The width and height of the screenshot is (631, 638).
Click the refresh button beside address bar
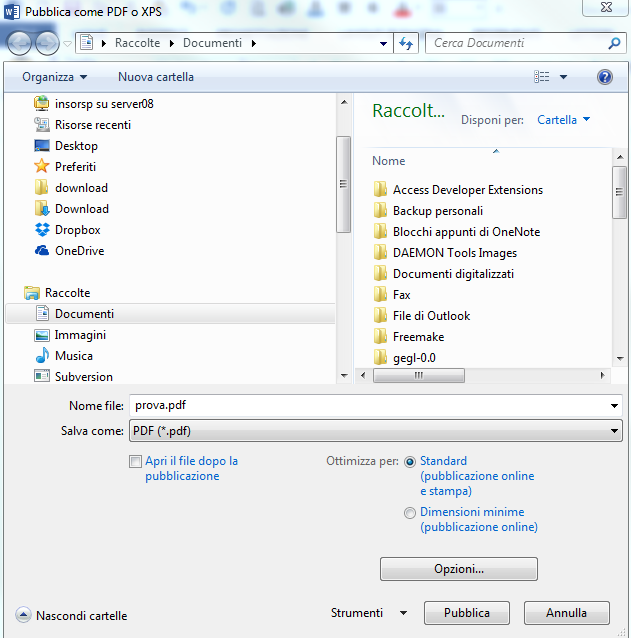coord(406,43)
